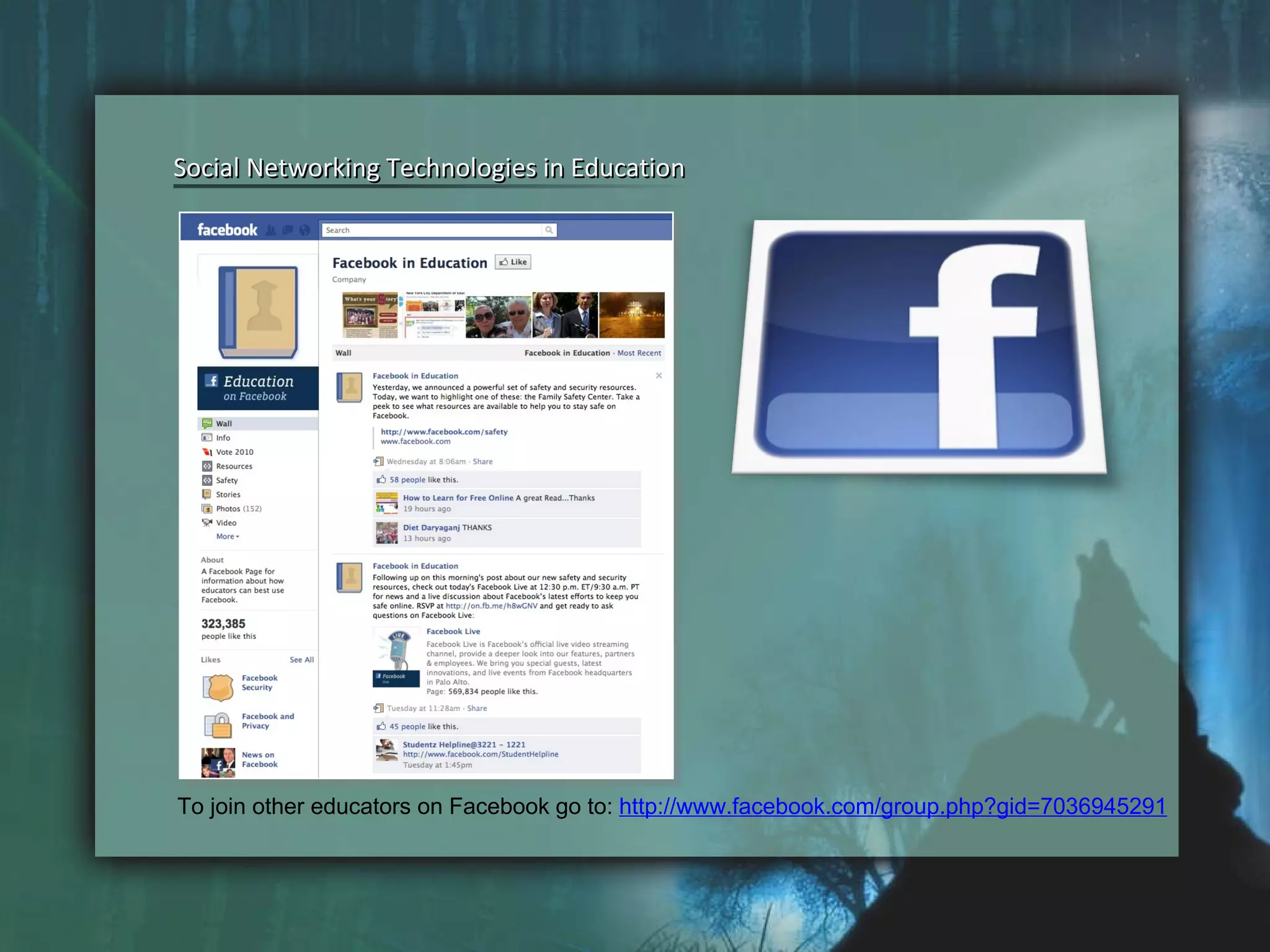Viewport: 1270px width, 952px height.
Task: Click the Studentz Helpline commenter avatar
Action: pos(387,750)
